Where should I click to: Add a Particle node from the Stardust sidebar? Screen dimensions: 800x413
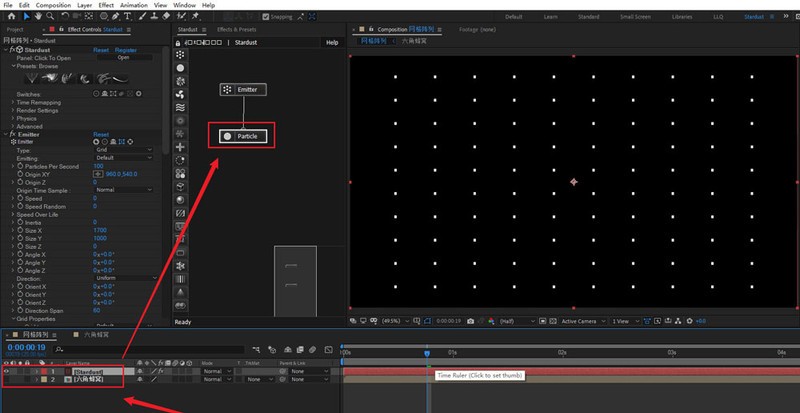(x=180, y=68)
